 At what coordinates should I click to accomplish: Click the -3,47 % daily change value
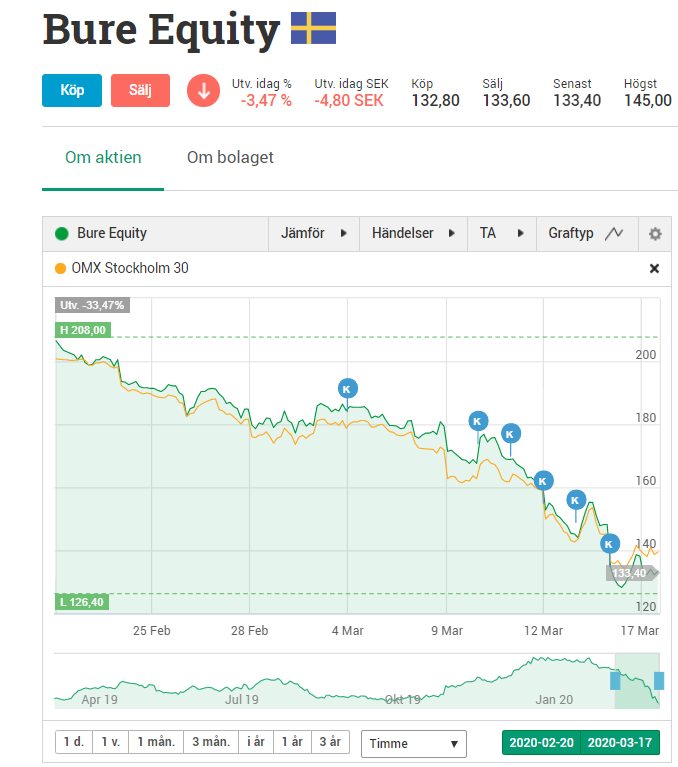pyautogui.click(x=266, y=101)
